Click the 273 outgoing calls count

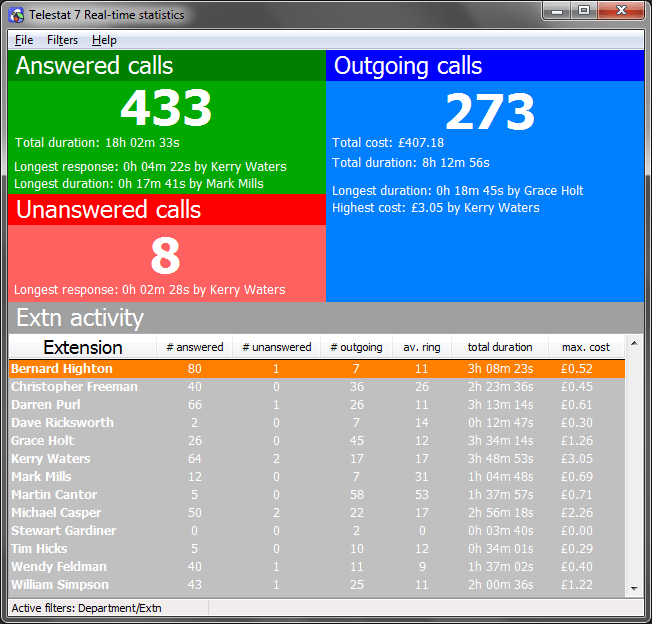tap(490, 111)
